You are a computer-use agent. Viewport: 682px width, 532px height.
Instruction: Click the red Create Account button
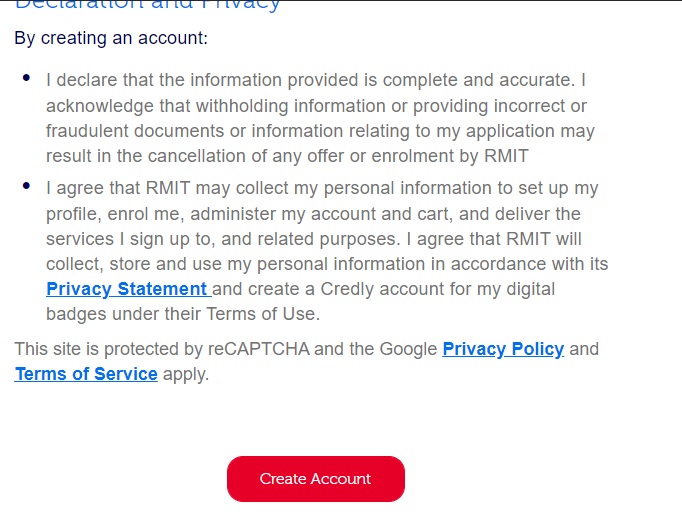click(315, 479)
